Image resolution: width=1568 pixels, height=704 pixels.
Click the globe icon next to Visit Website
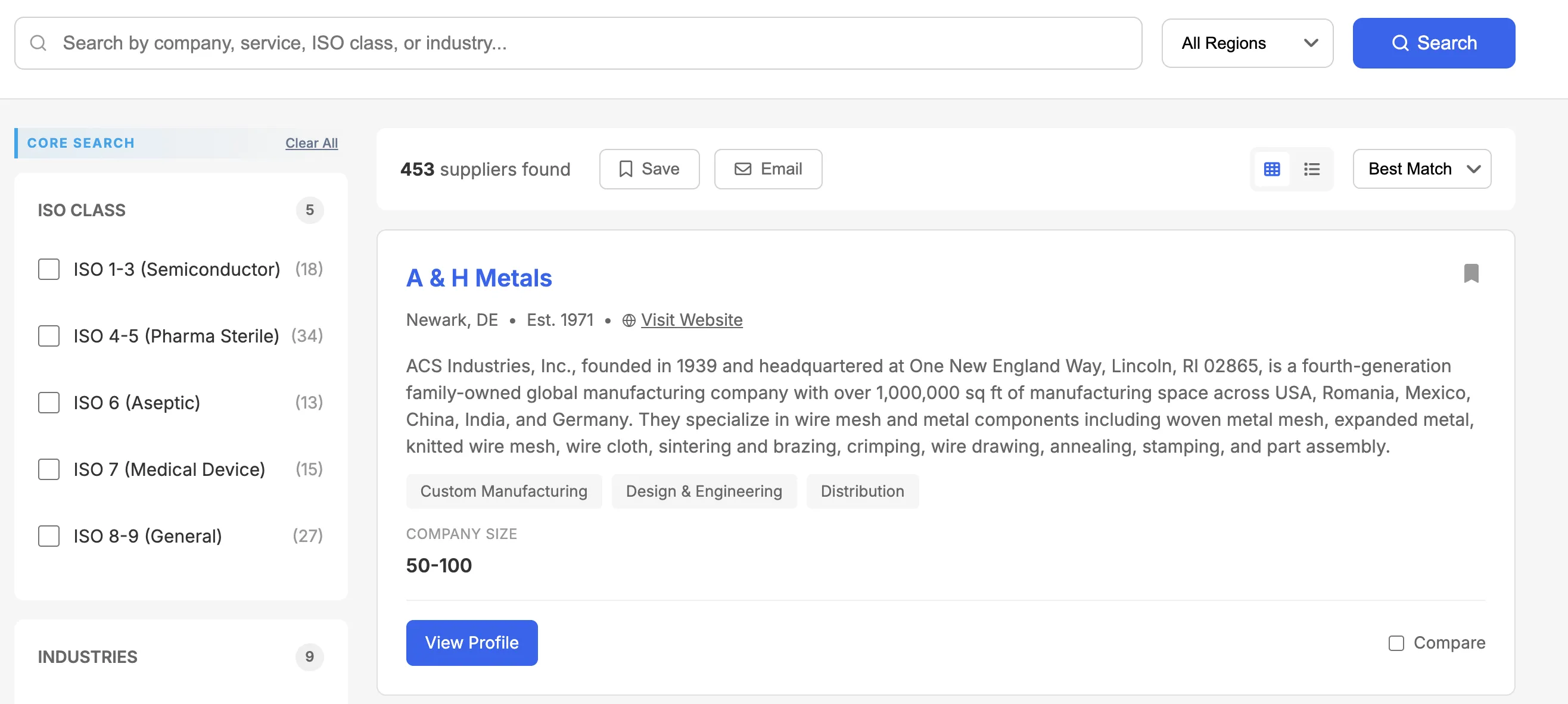pos(629,319)
